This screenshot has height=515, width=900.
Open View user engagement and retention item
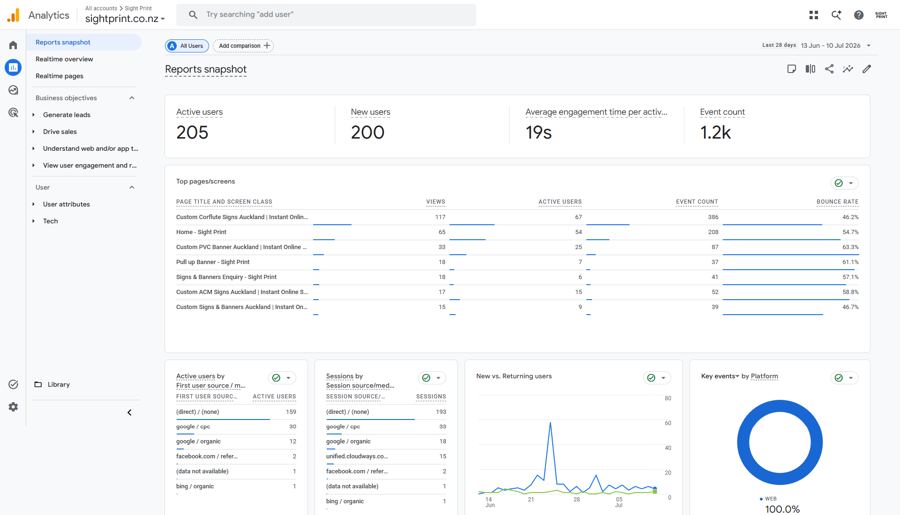(90, 165)
